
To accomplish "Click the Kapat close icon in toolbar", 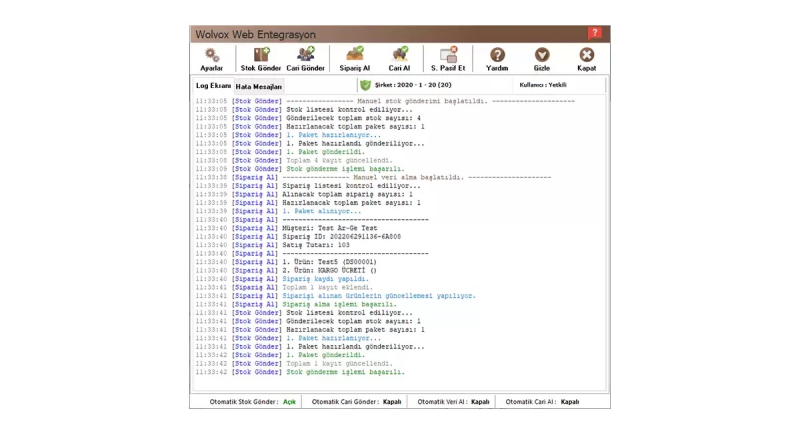I will pyautogui.click(x=587, y=55).
